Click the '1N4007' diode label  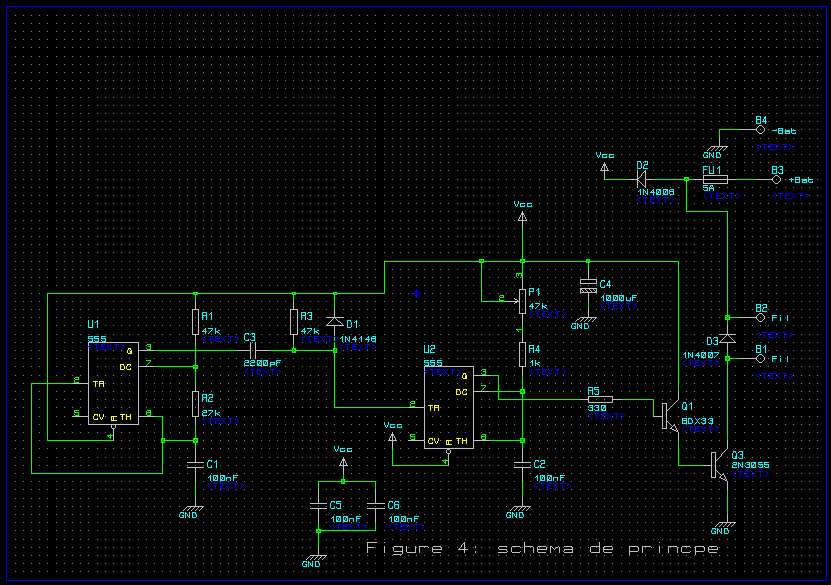701,355
